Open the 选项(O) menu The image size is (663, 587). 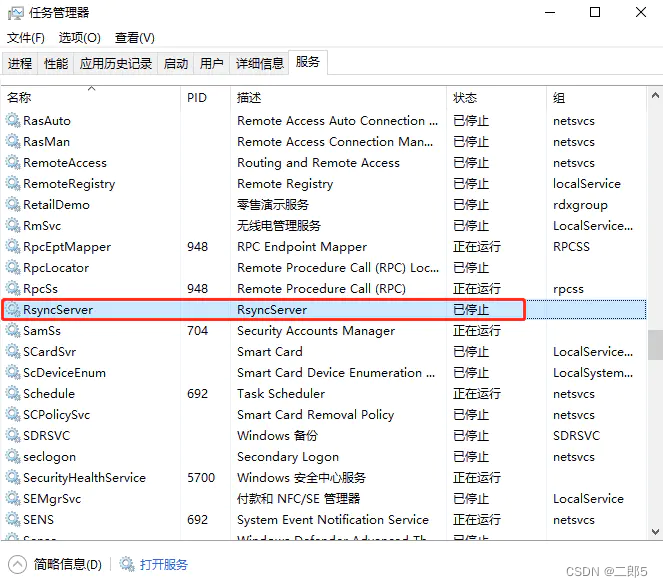point(79,38)
